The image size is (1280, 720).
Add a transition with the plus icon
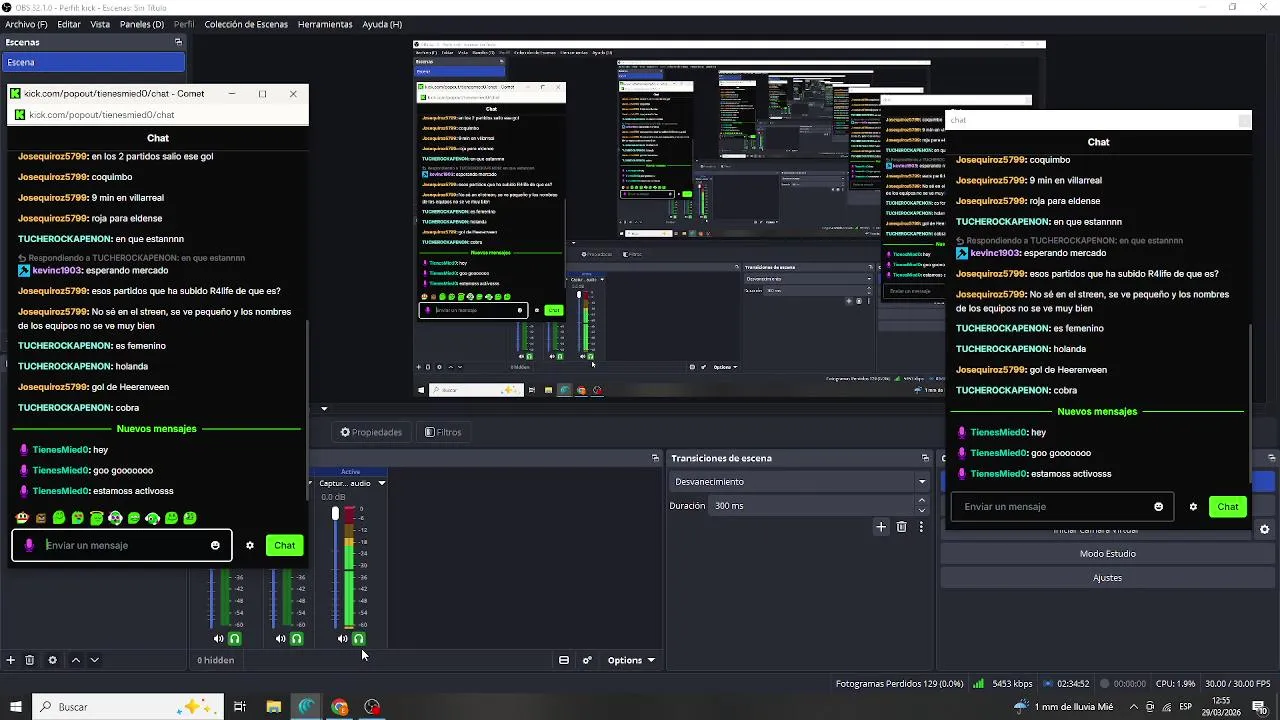tap(881, 527)
